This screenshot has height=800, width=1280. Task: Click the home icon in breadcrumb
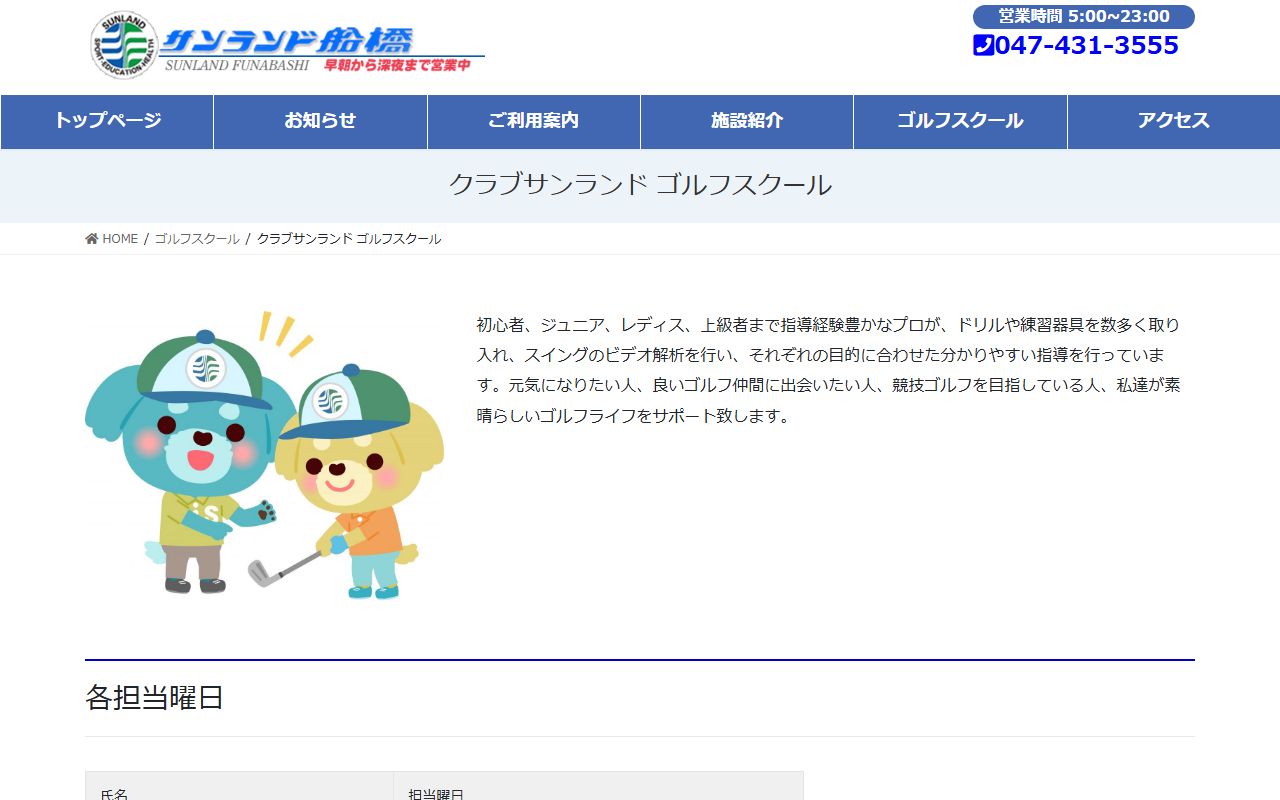tap(92, 239)
